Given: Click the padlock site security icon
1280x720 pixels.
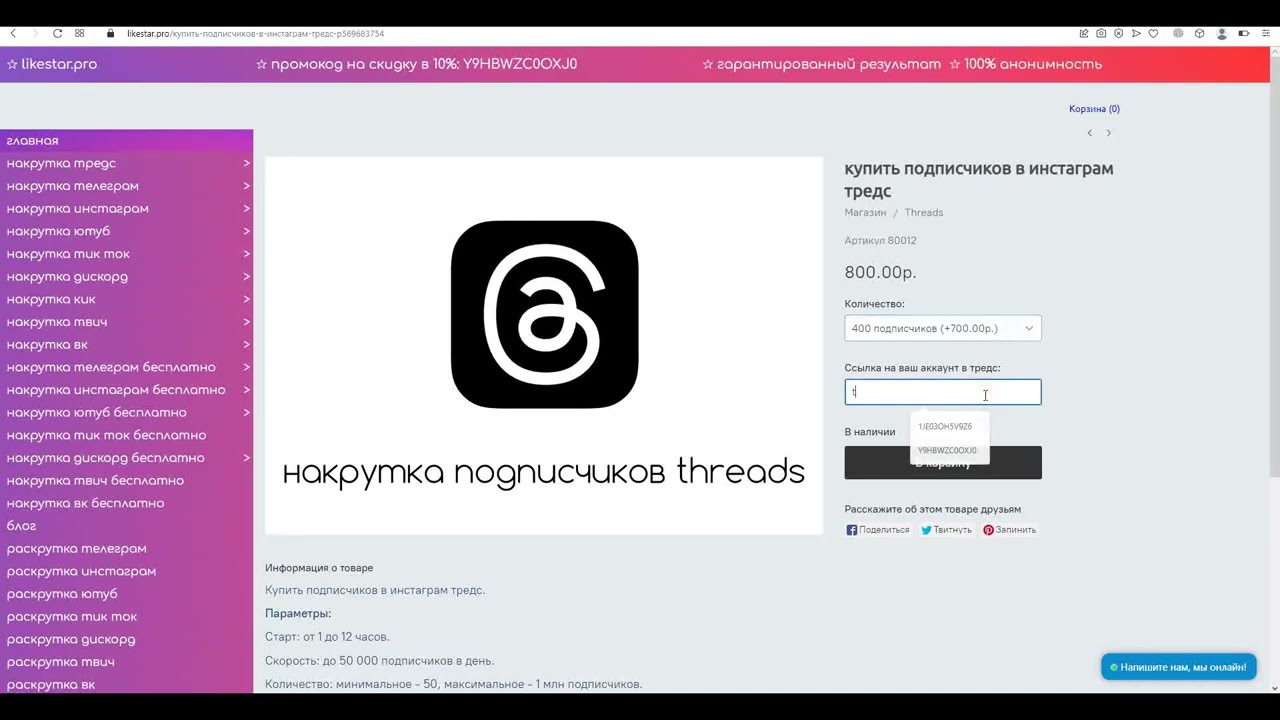Looking at the screenshot, I should (x=110, y=33).
